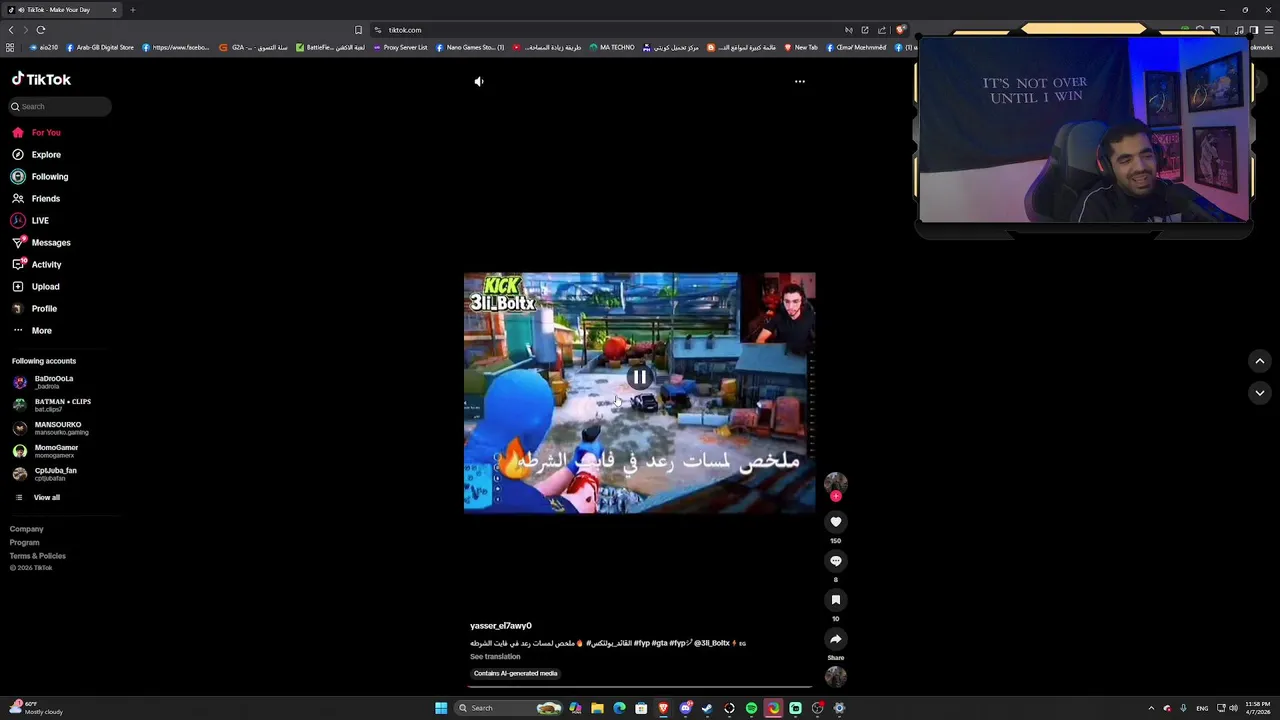Show hidden system tray icons
Viewport: 1280px width, 720px height.
pos(1151,708)
